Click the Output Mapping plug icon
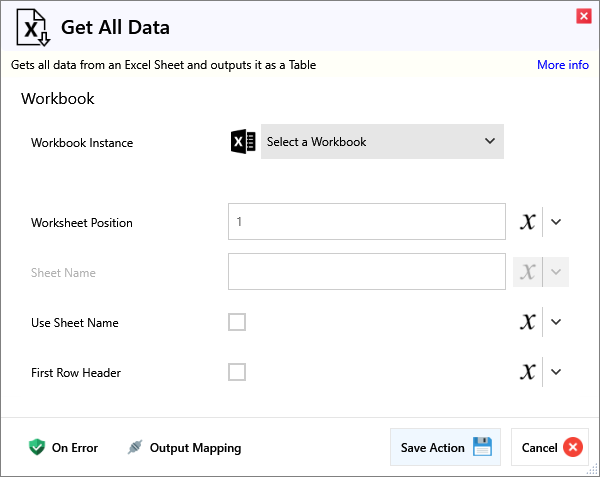Viewport: 600px width, 477px height. pyautogui.click(x=135, y=448)
